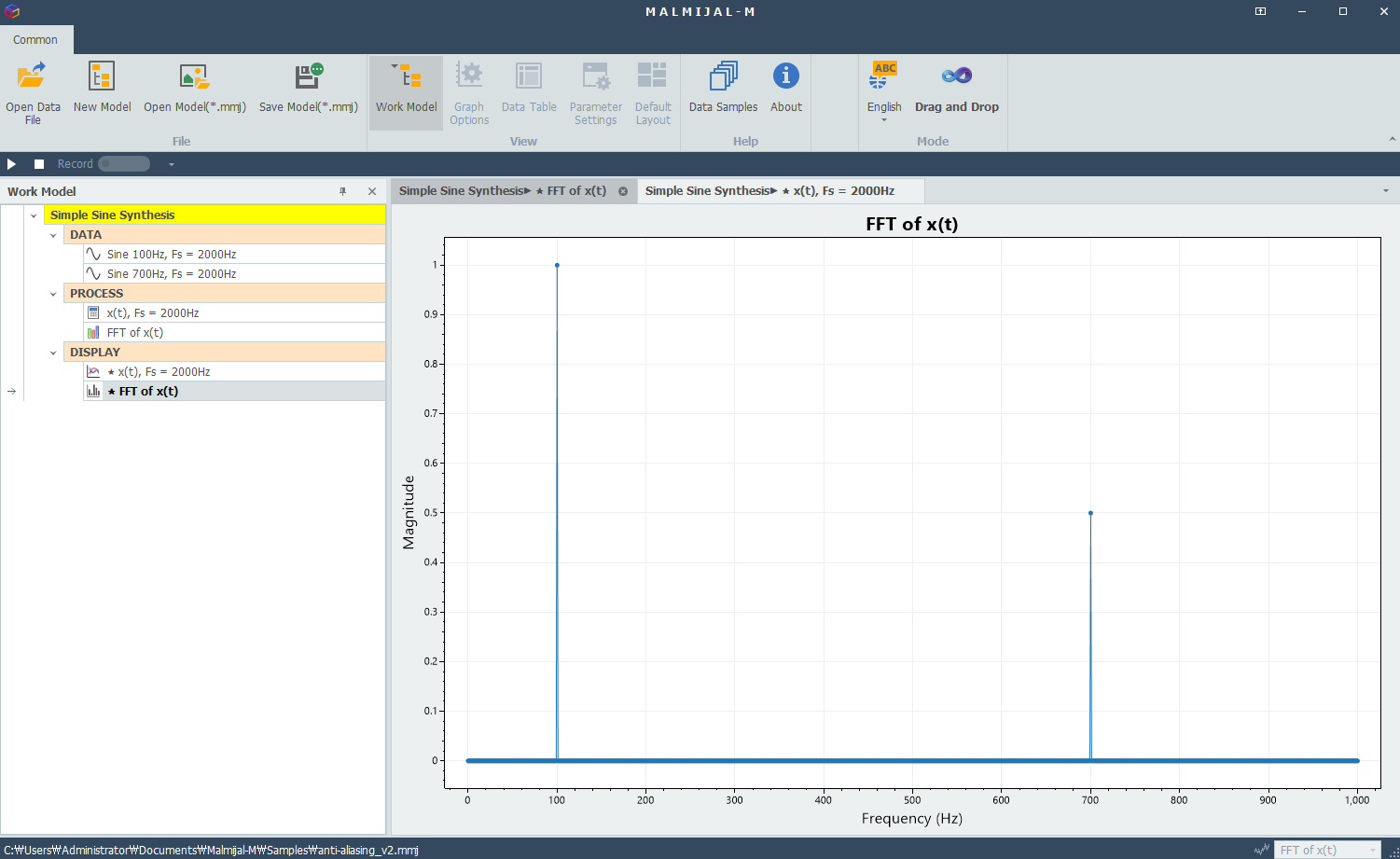Image resolution: width=1400 pixels, height=859 pixels.
Task: Select x(t), Fs = 2000Hz process item
Action: click(234, 312)
